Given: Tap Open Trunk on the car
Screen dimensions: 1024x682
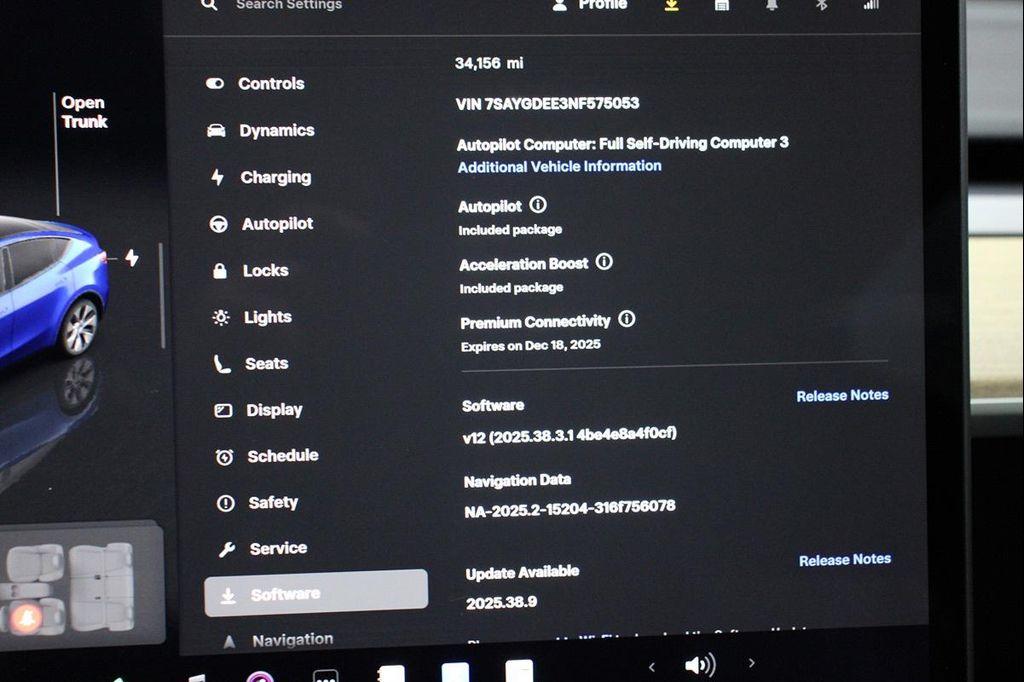Looking at the screenshot, I should (x=84, y=112).
